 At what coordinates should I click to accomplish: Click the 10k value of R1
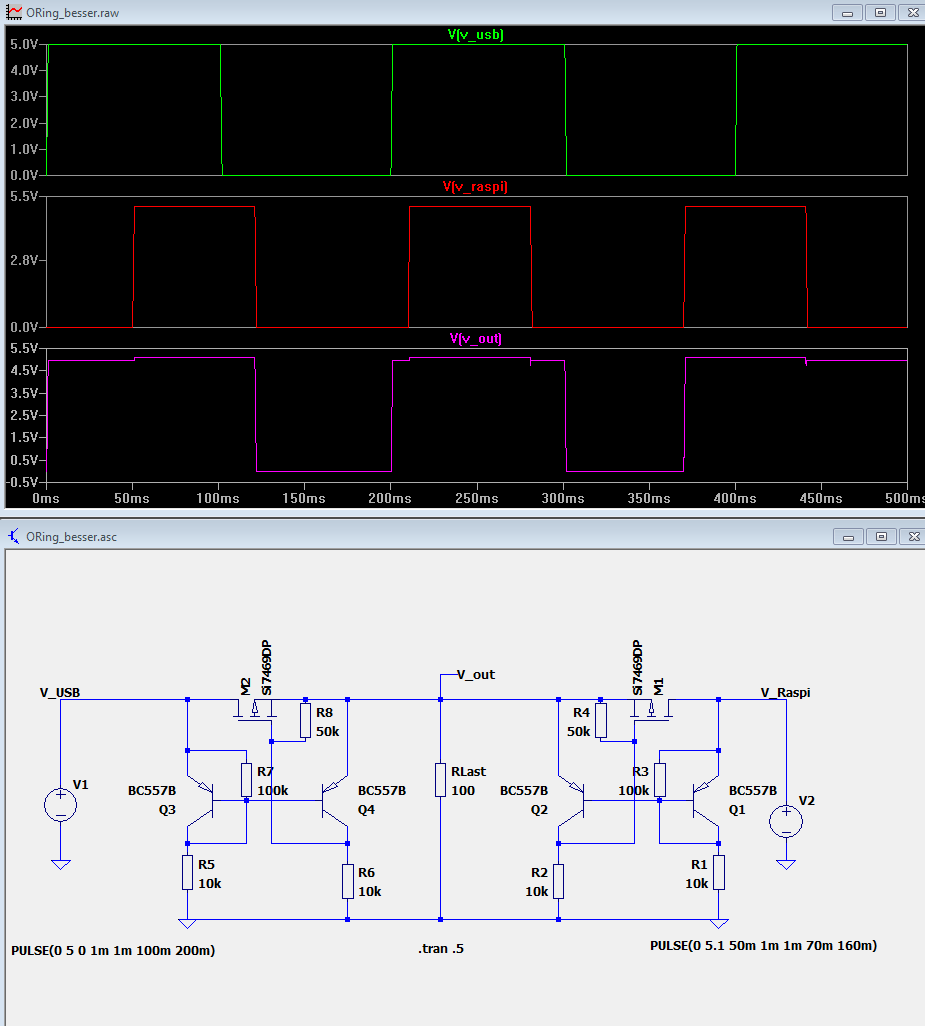click(x=697, y=883)
